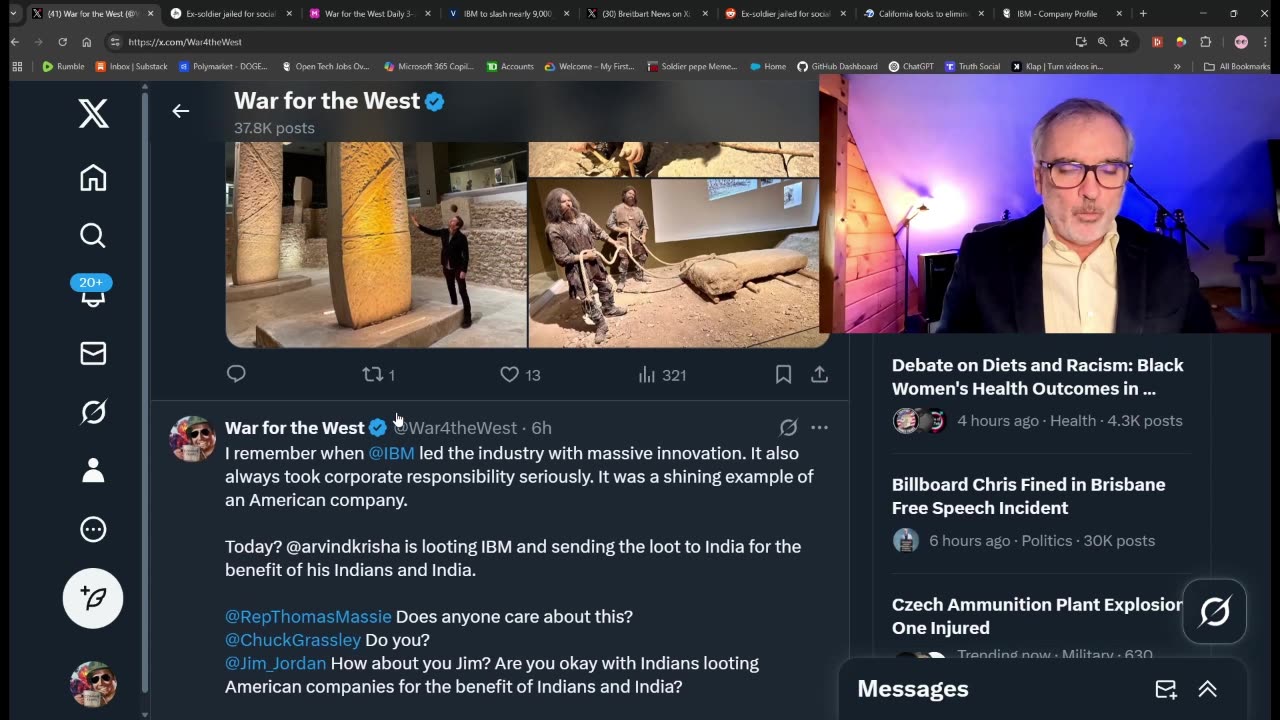This screenshot has height=720, width=1280.
Task: Open the Explore search icon
Action: (93, 236)
